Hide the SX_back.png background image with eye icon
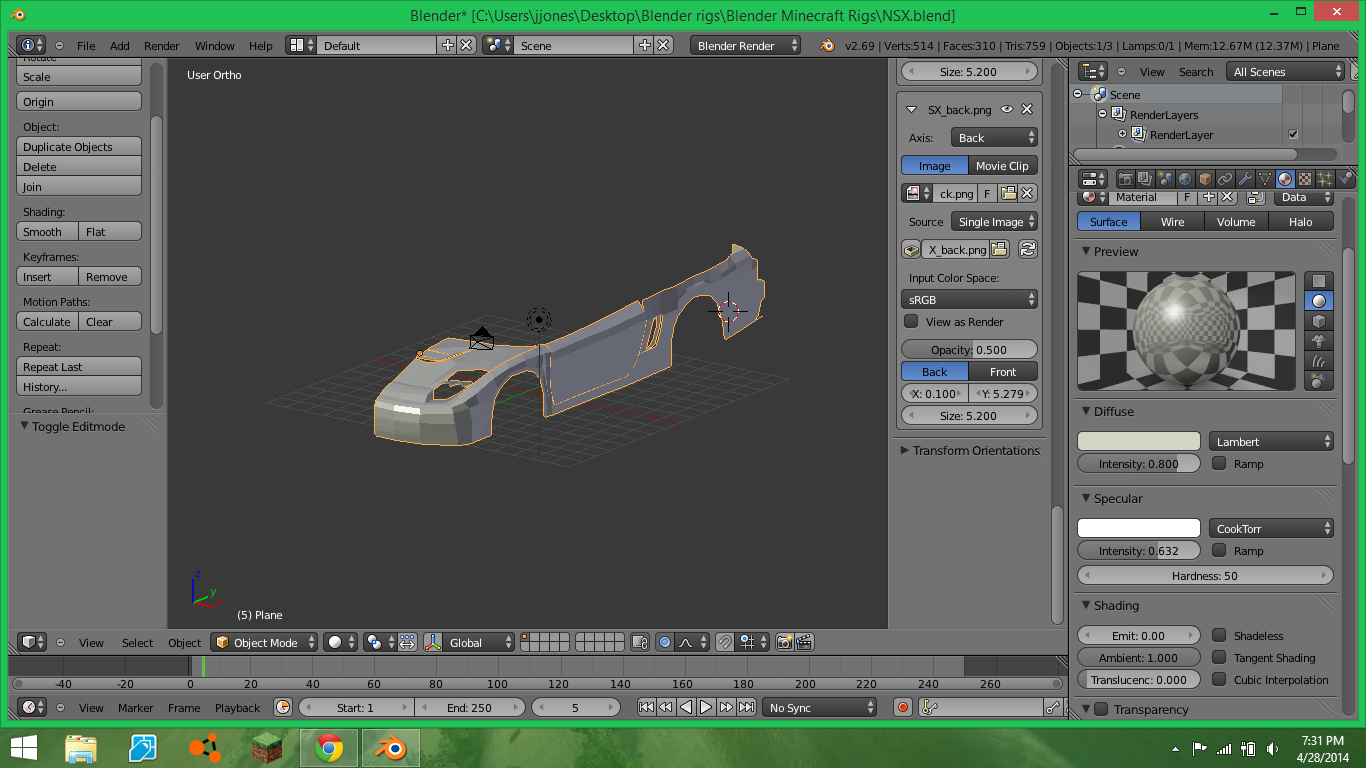This screenshot has height=768, width=1366. click(1007, 110)
